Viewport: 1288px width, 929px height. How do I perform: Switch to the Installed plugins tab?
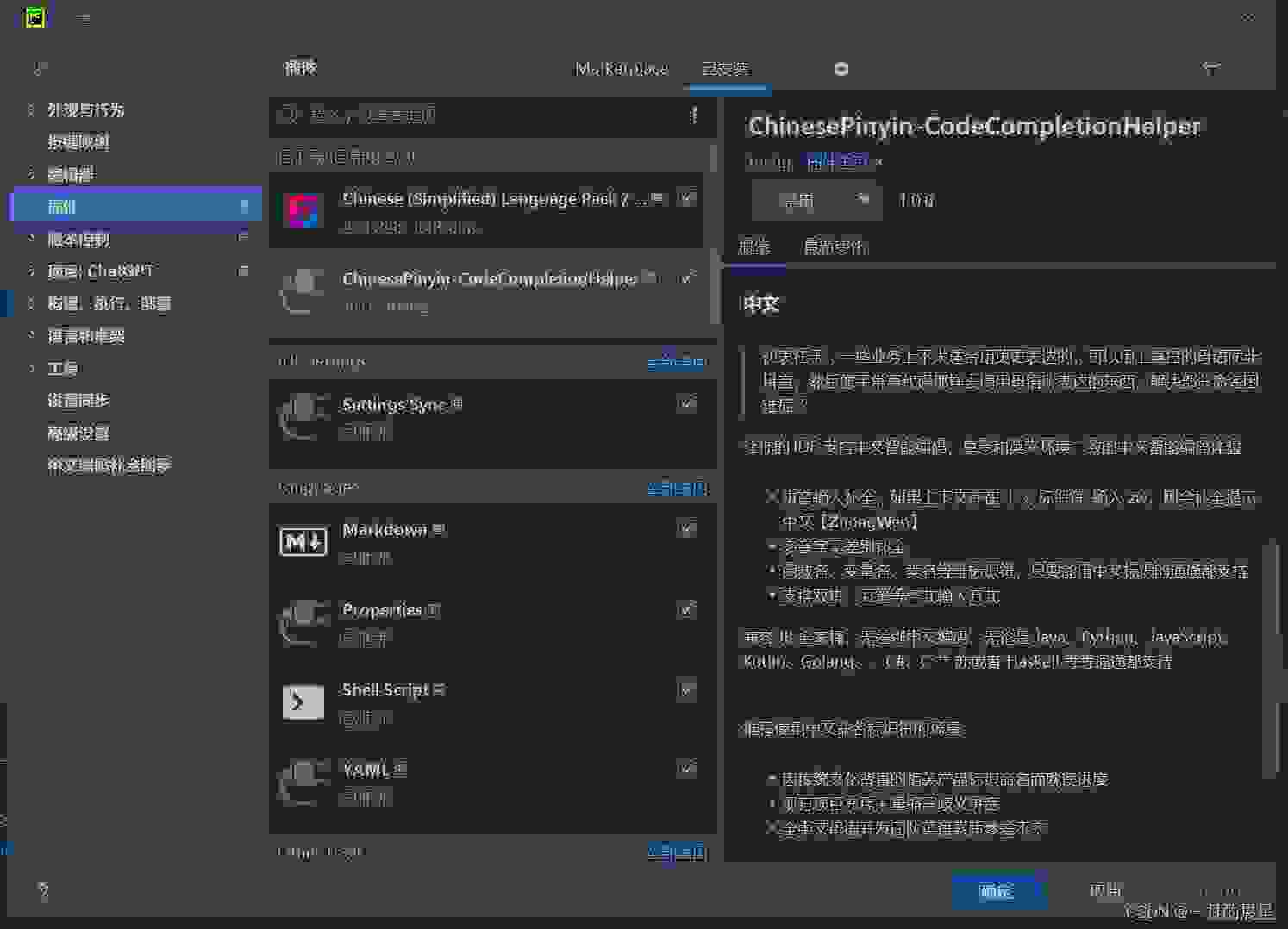tap(726, 68)
